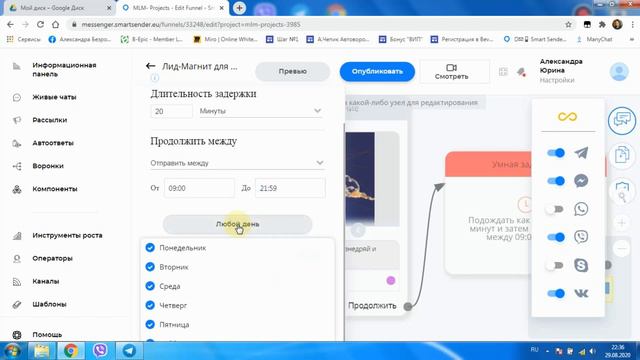Viewport: 640px width, 360px height.
Task: Select the document copy tool icon
Action: point(622,155)
